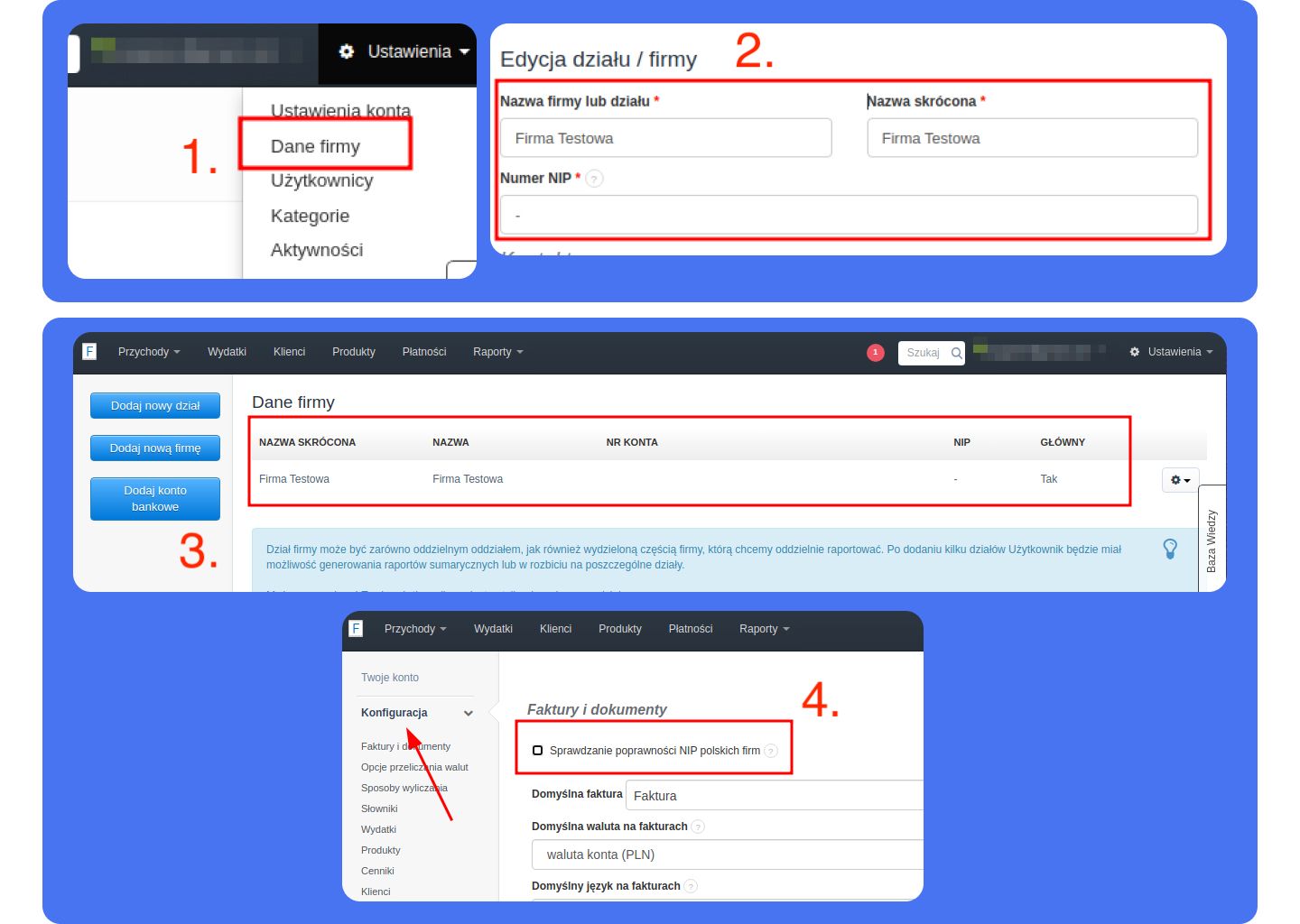Open Użytkownicy from the settings menu
Screen dimensions: 1300x924
321,180
